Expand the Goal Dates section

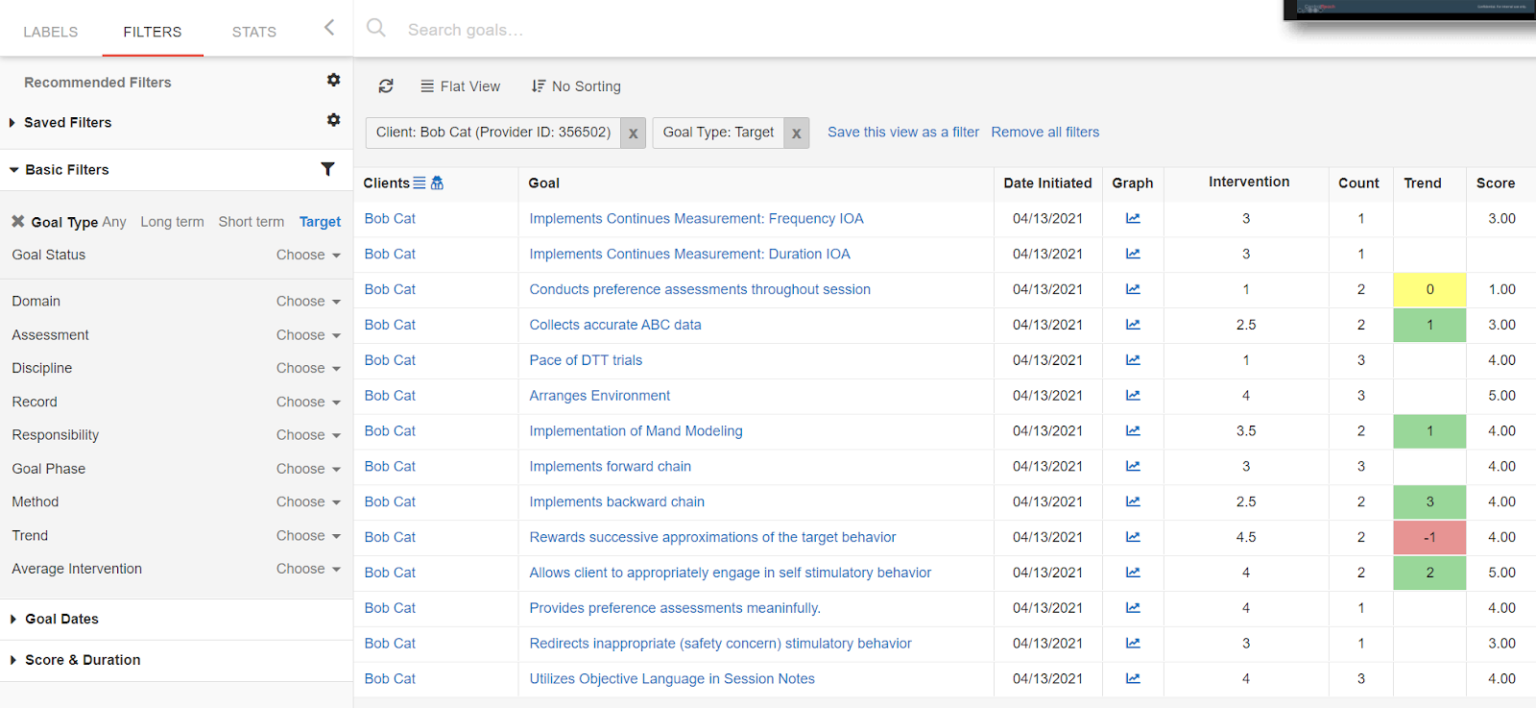[62, 619]
